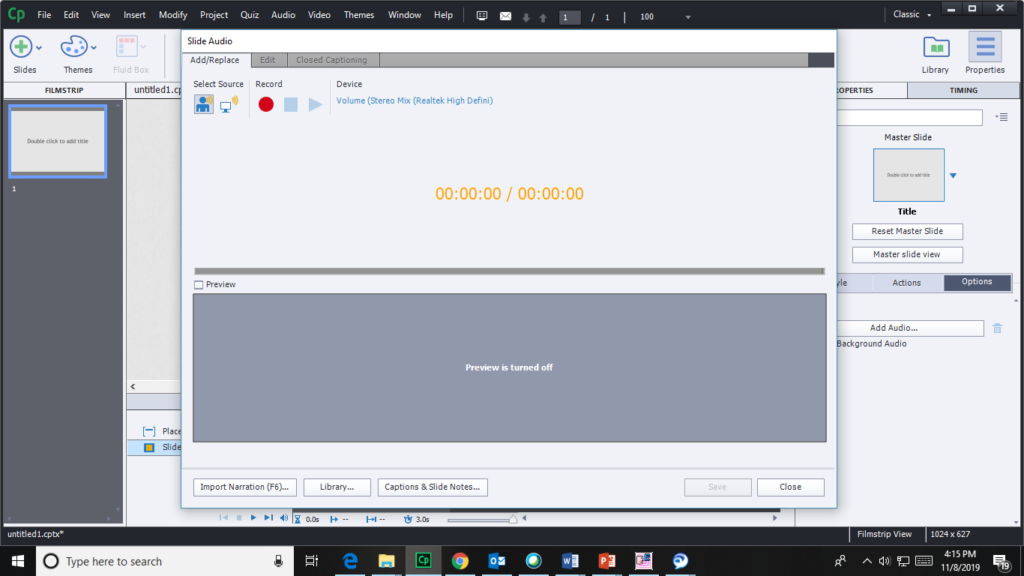
Task: Click the Windows Task View icon
Action: pos(312,560)
